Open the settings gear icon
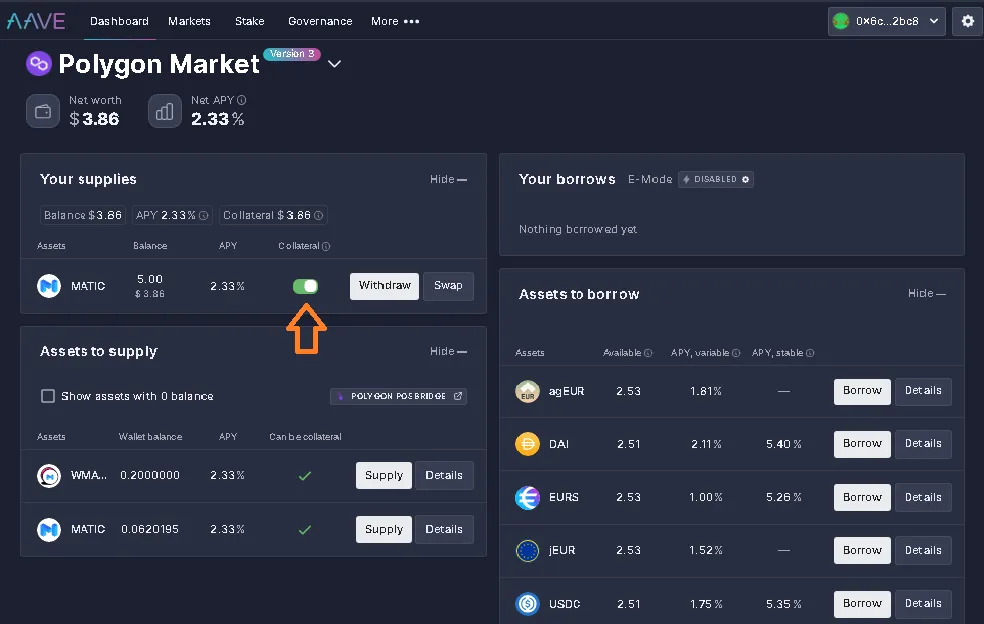The height and width of the screenshot is (624, 984). [968, 21]
